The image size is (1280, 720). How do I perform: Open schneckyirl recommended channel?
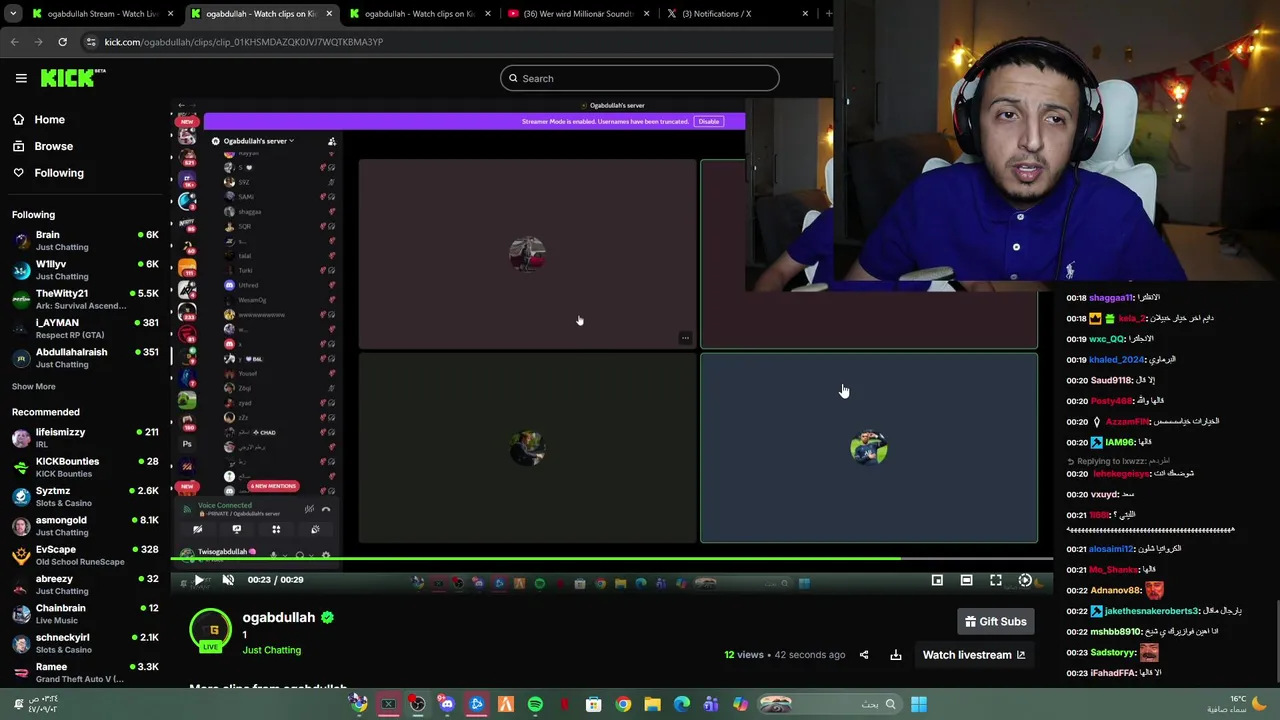[x=85, y=643]
